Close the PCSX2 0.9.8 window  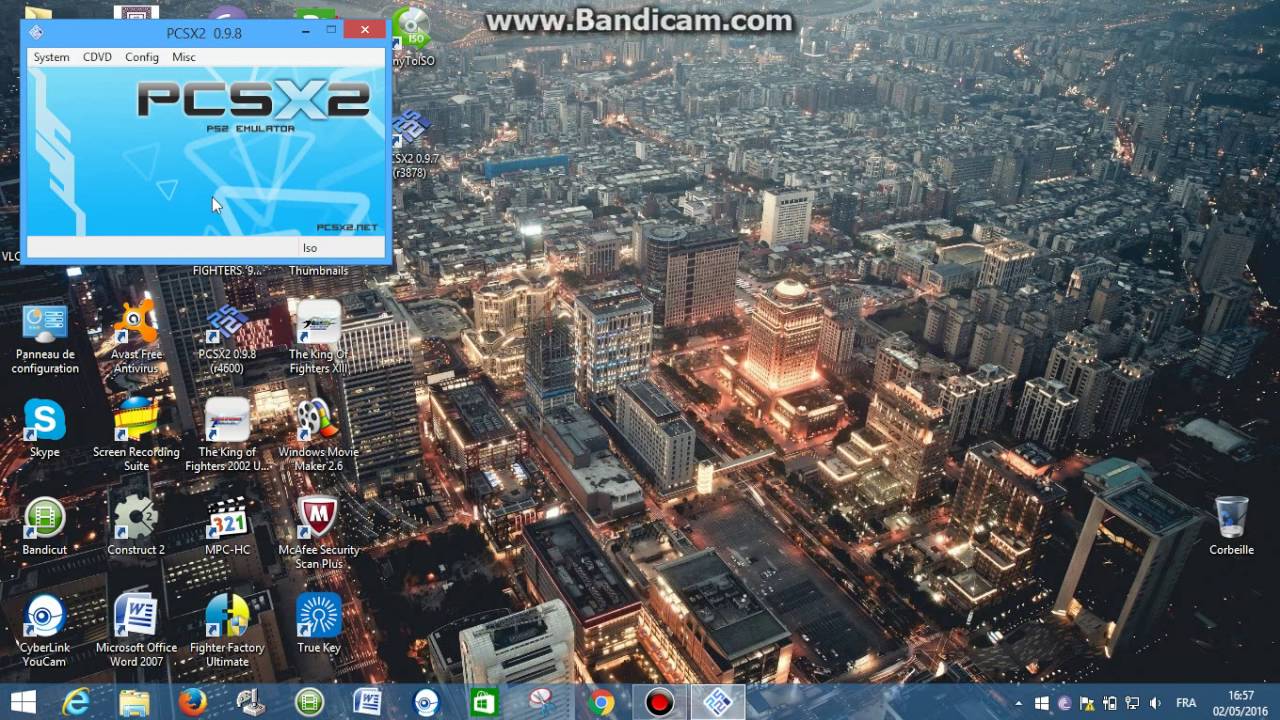tap(365, 30)
